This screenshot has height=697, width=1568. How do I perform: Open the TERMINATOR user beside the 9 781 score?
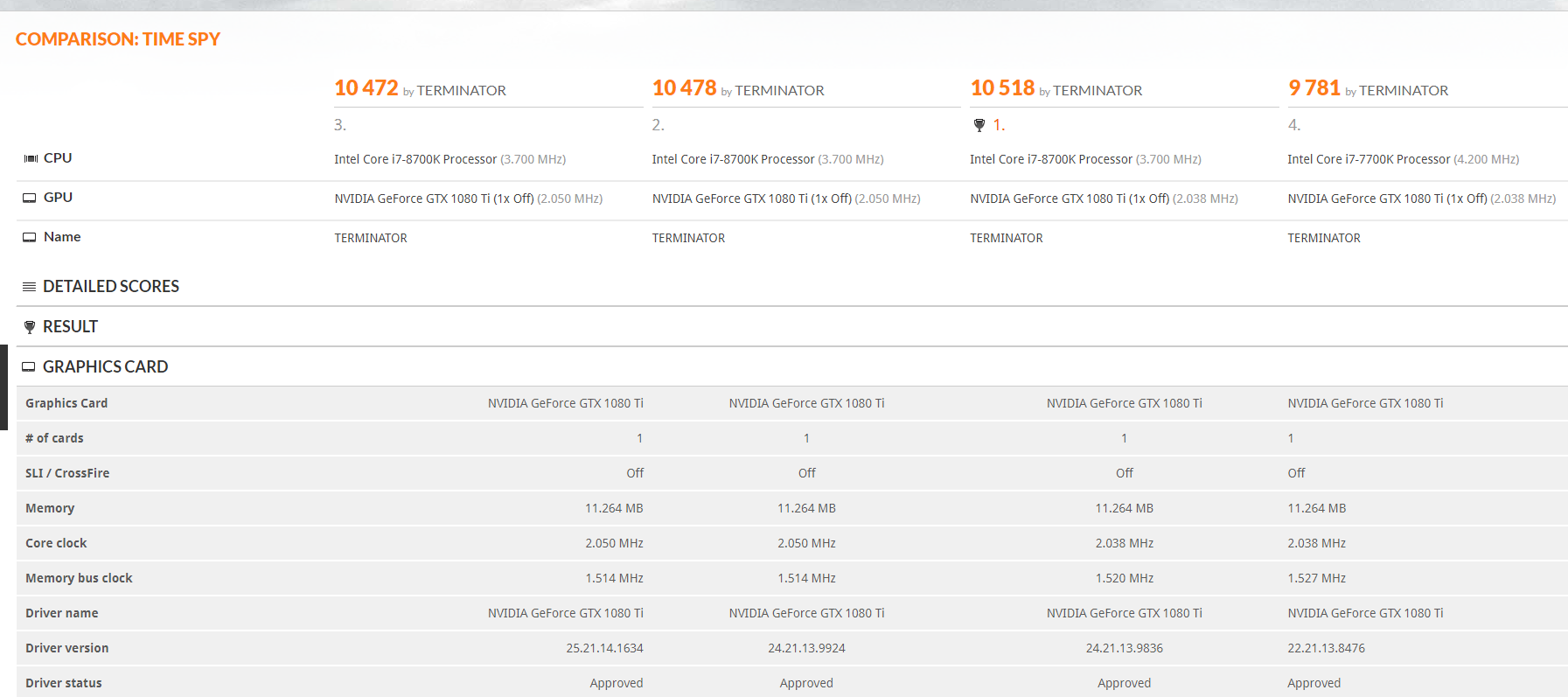pyautogui.click(x=1403, y=91)
